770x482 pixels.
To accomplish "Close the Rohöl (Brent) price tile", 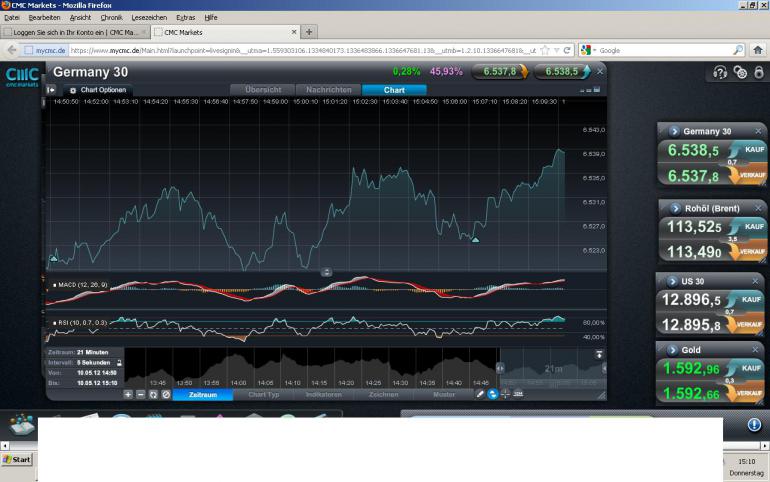I will (758, 208).
